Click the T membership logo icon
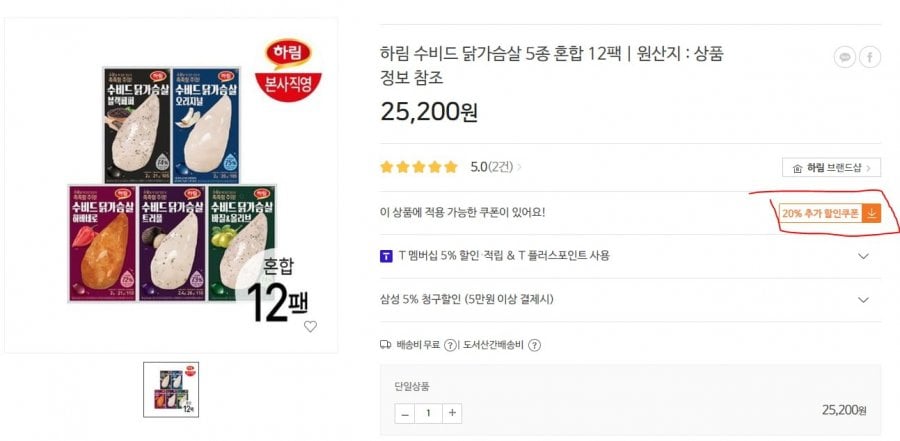This screenshot has height=441, width=900. pyautogui.click(x=386, y=256)
